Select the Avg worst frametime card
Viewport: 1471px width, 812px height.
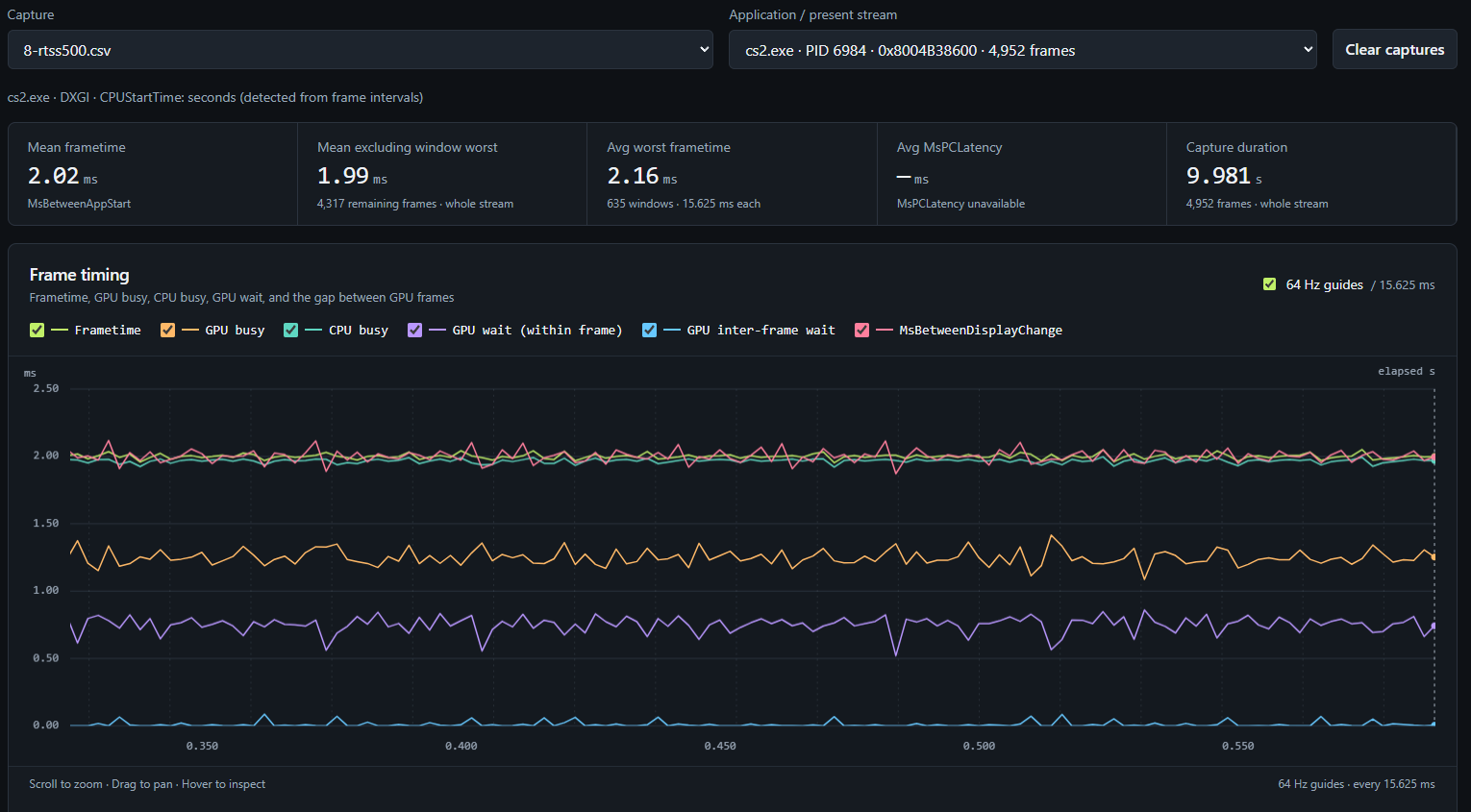click(x=732, y=174)
